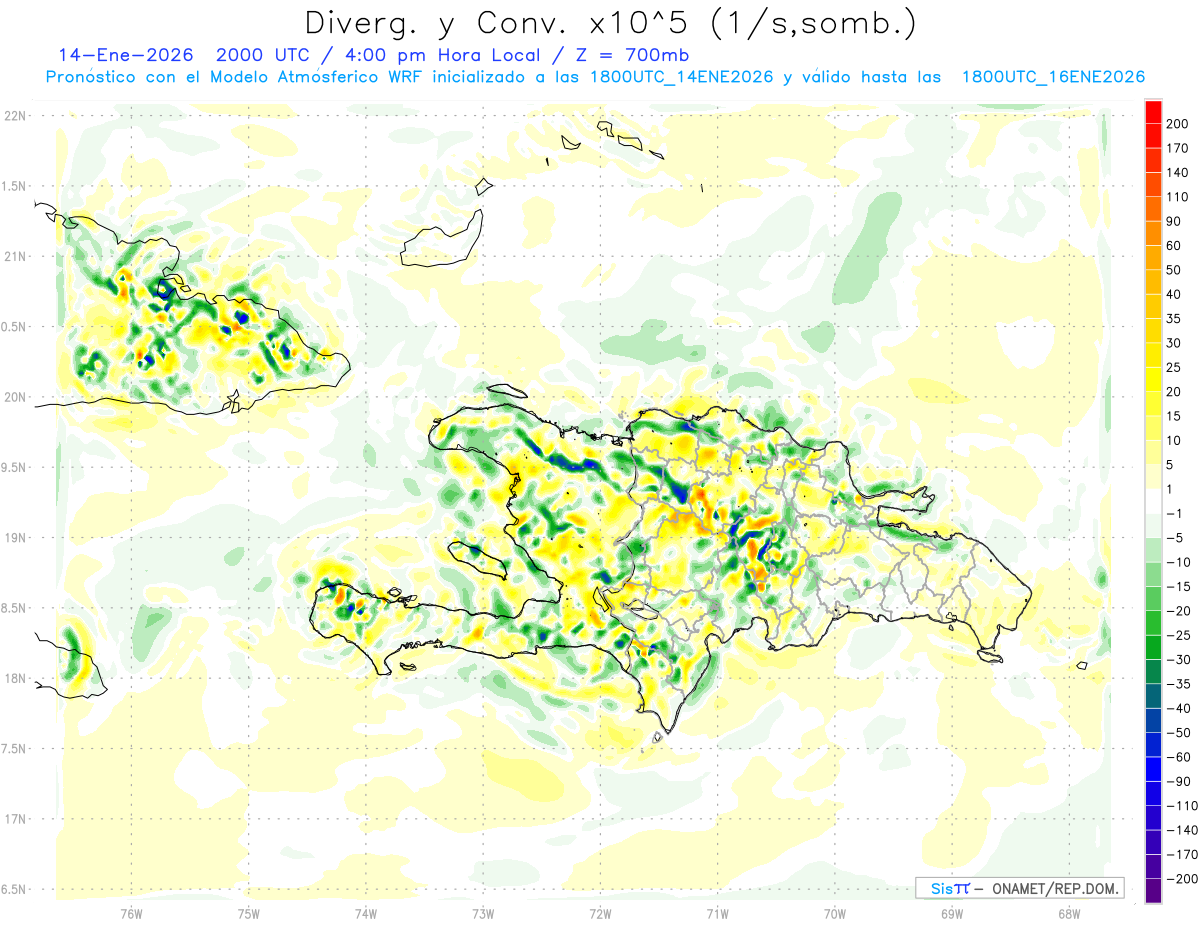Click the "19N" latitude label

(15, 538)
